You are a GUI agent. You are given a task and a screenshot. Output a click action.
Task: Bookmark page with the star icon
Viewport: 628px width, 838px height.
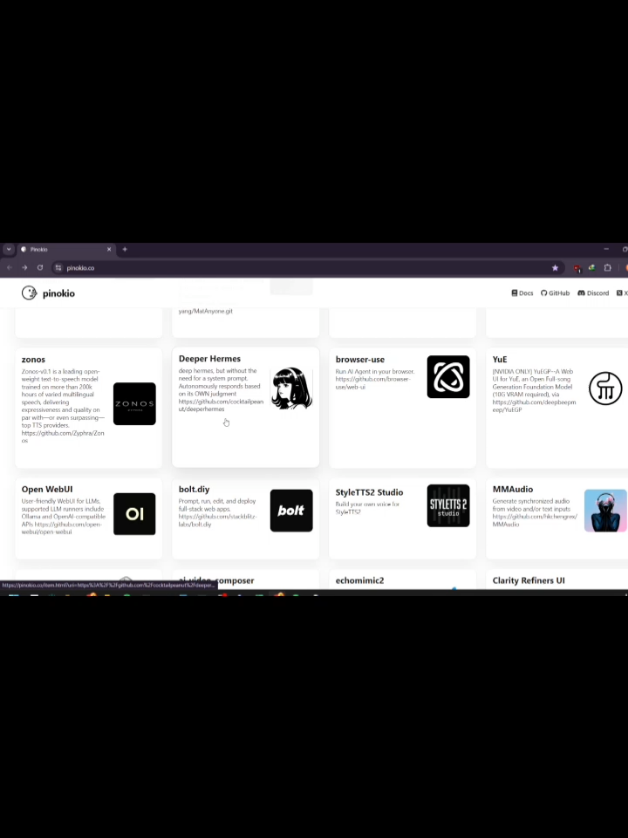(555, 268)
